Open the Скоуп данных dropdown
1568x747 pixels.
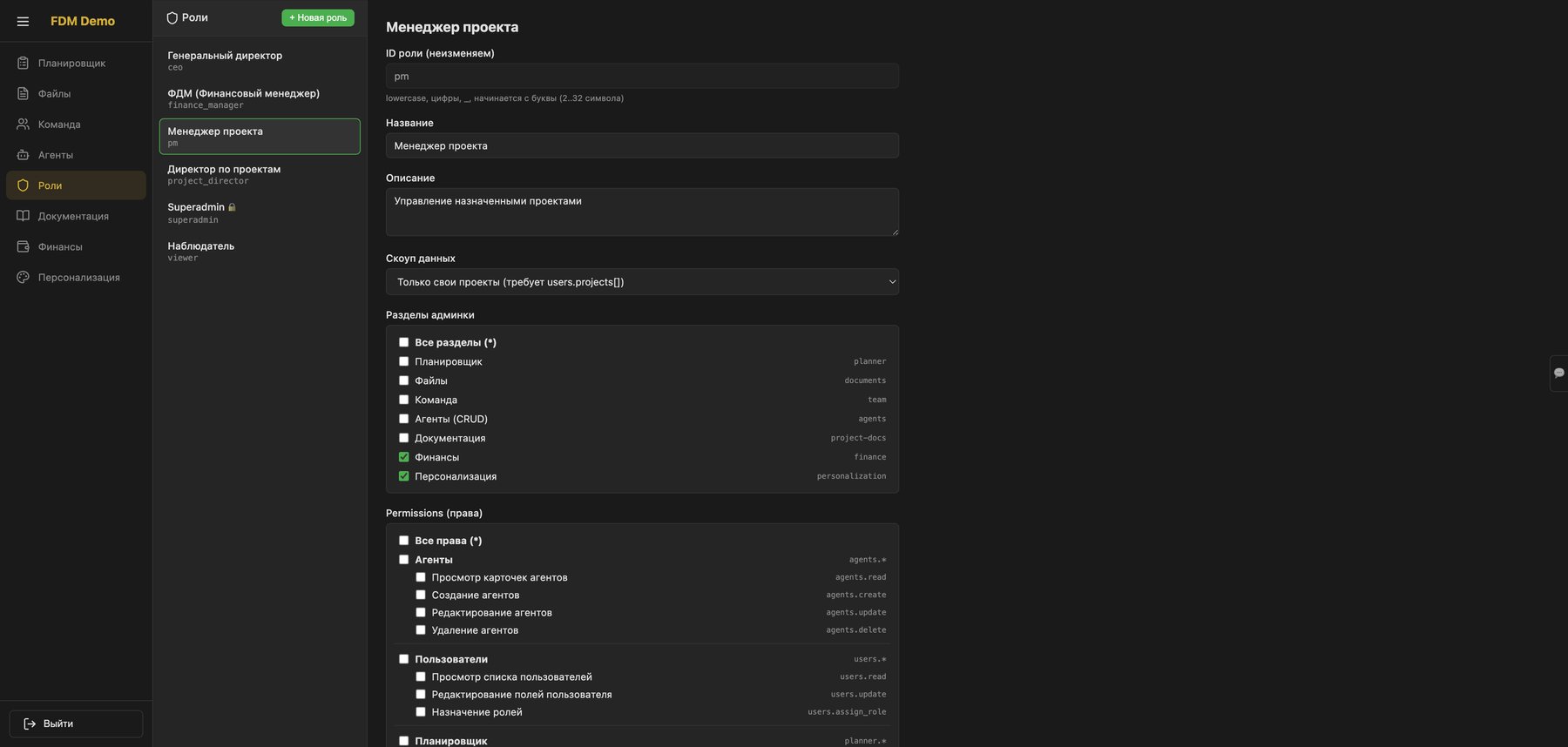point(642,282)
